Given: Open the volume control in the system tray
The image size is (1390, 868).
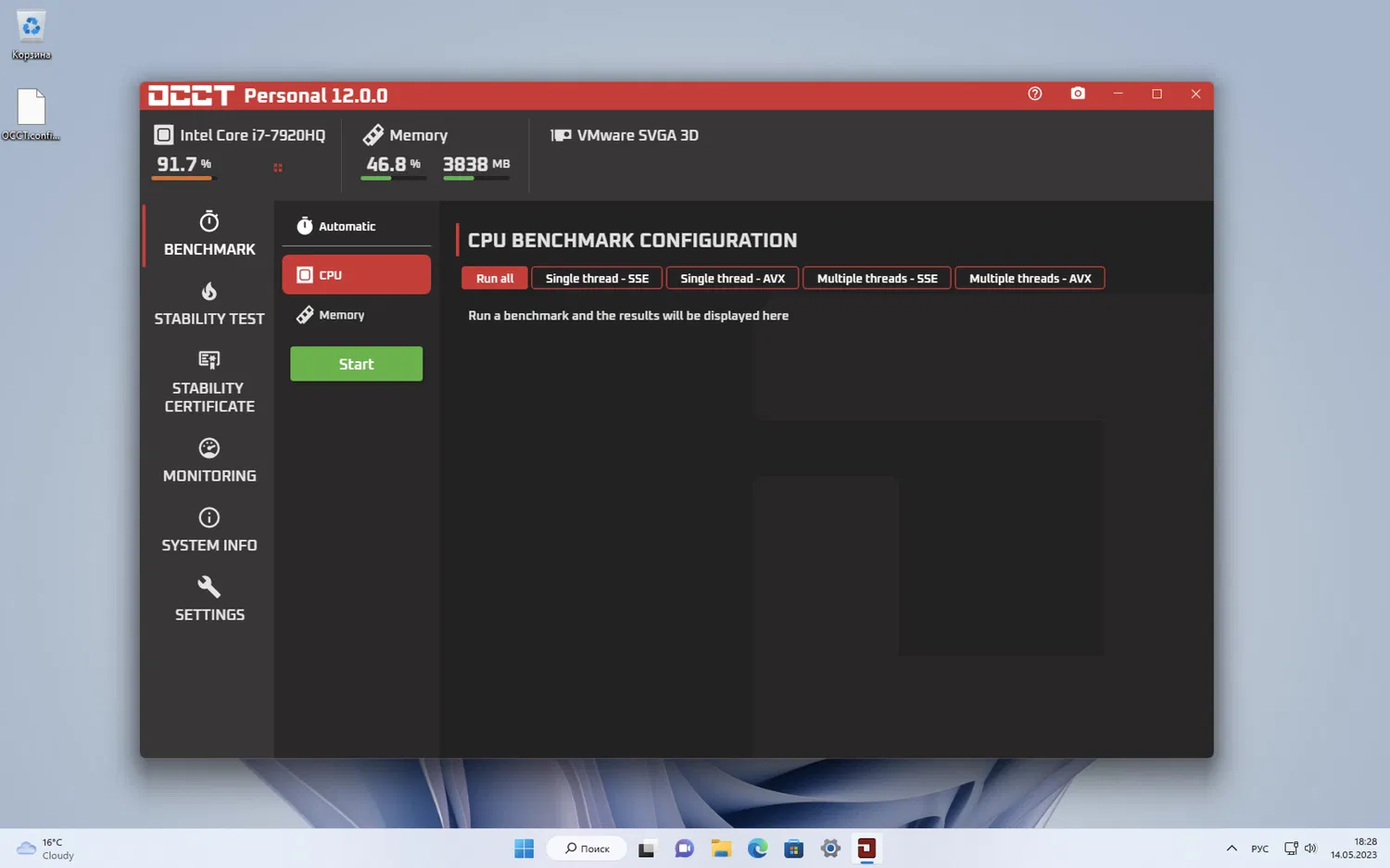Looking at the screenshot, I should pyautogui.click(x=1310, y=849).
